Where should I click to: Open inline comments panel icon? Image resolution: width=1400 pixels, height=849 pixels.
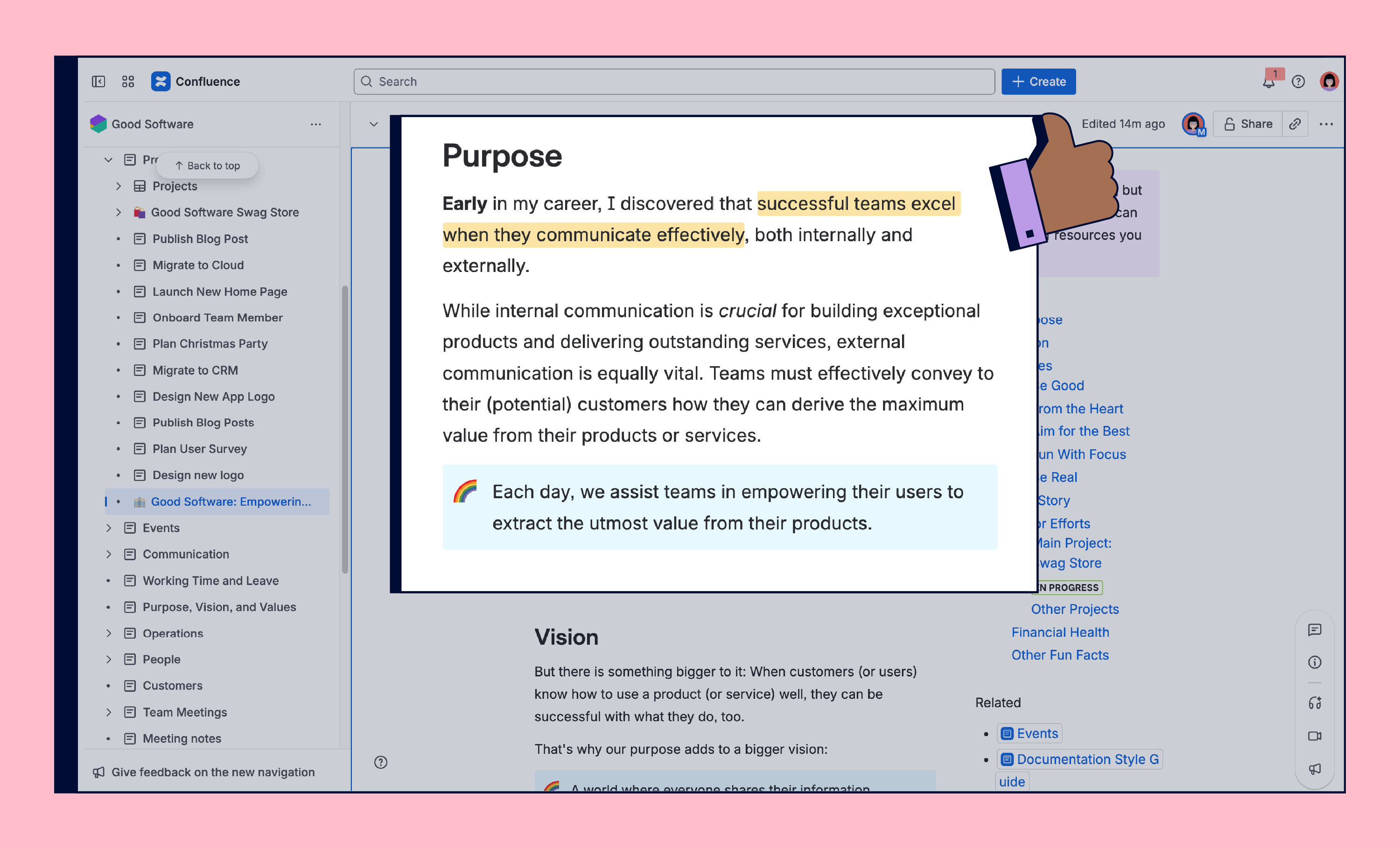coord(1315,630)
